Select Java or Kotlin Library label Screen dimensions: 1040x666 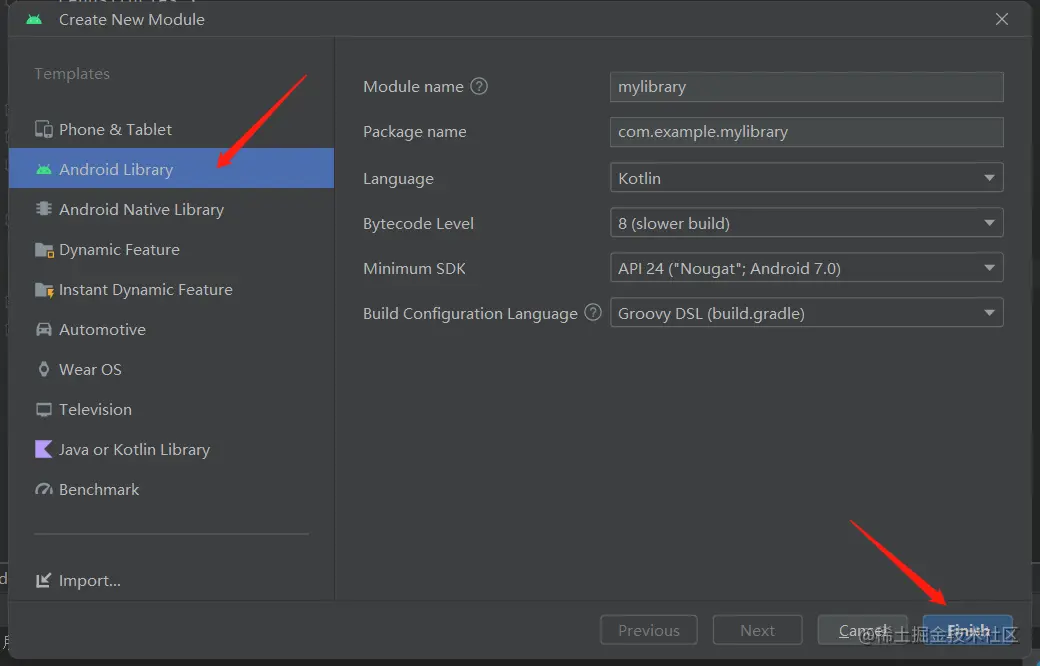[x=135, y=450]
